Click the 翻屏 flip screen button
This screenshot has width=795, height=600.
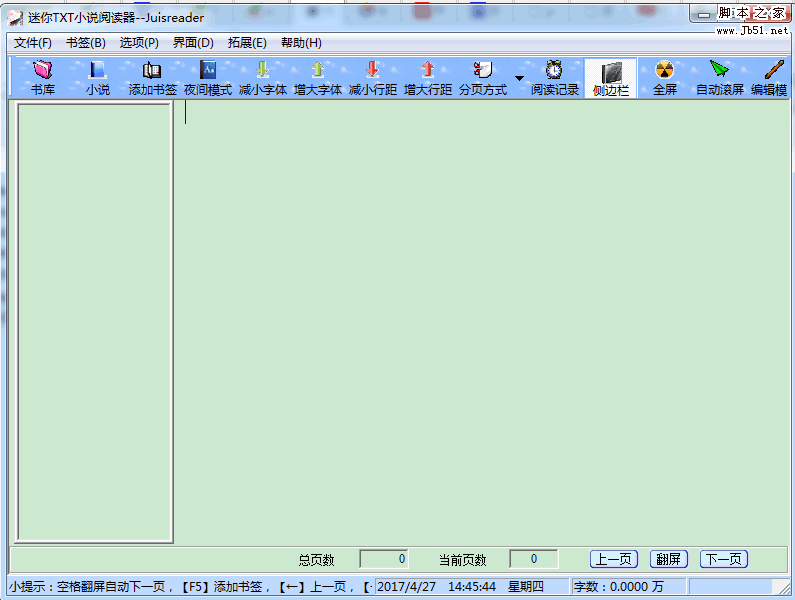coord(669,559)
